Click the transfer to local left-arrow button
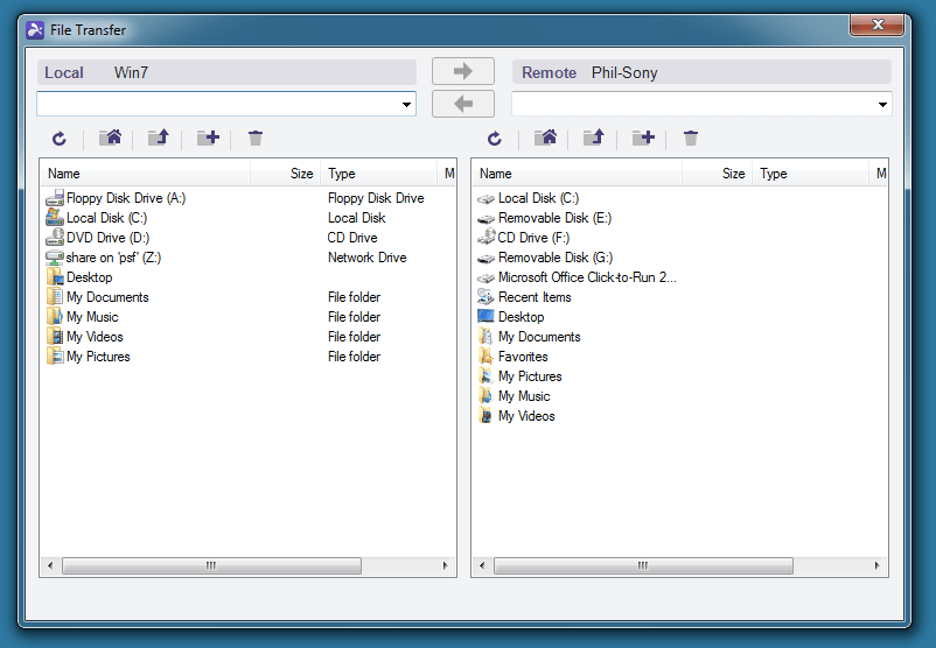 click(463, 103)
